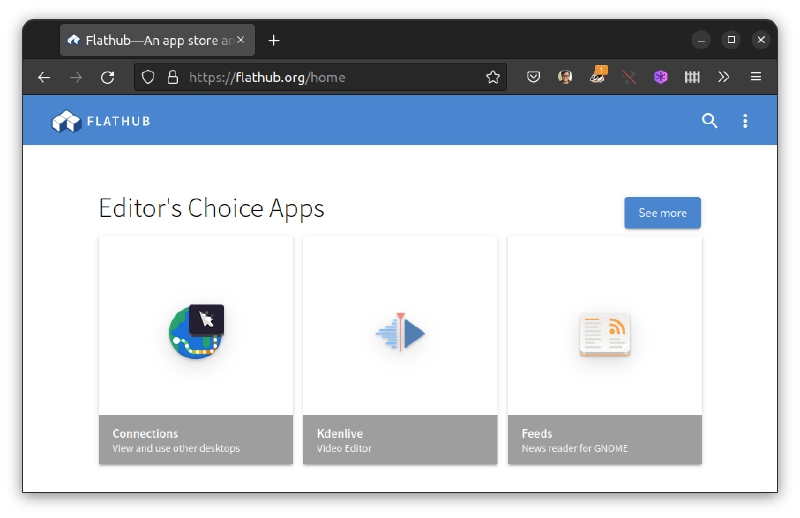Viewport: 800px width, 518px height.
Task: Click the See more button
Action: click(x=662, y=213)
